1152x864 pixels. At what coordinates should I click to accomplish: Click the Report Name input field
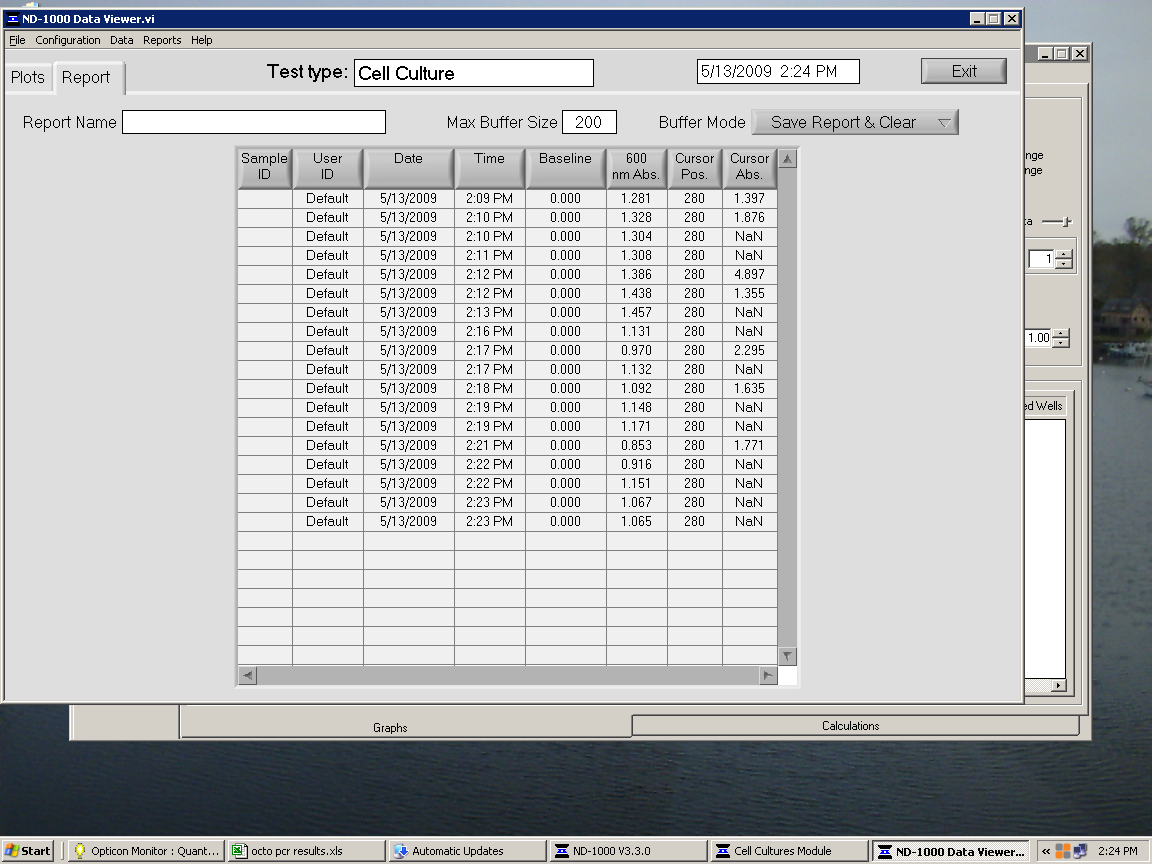click(x=254, y=122)
